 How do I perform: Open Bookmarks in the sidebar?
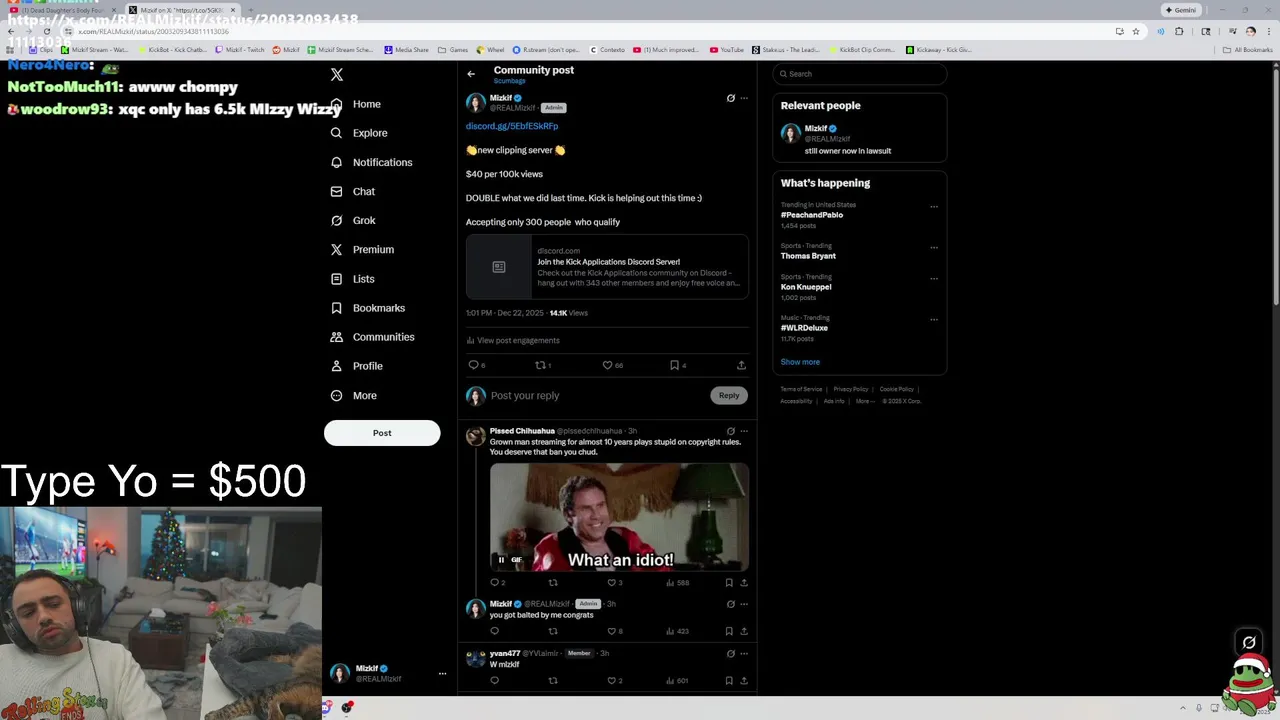[367, 308]
